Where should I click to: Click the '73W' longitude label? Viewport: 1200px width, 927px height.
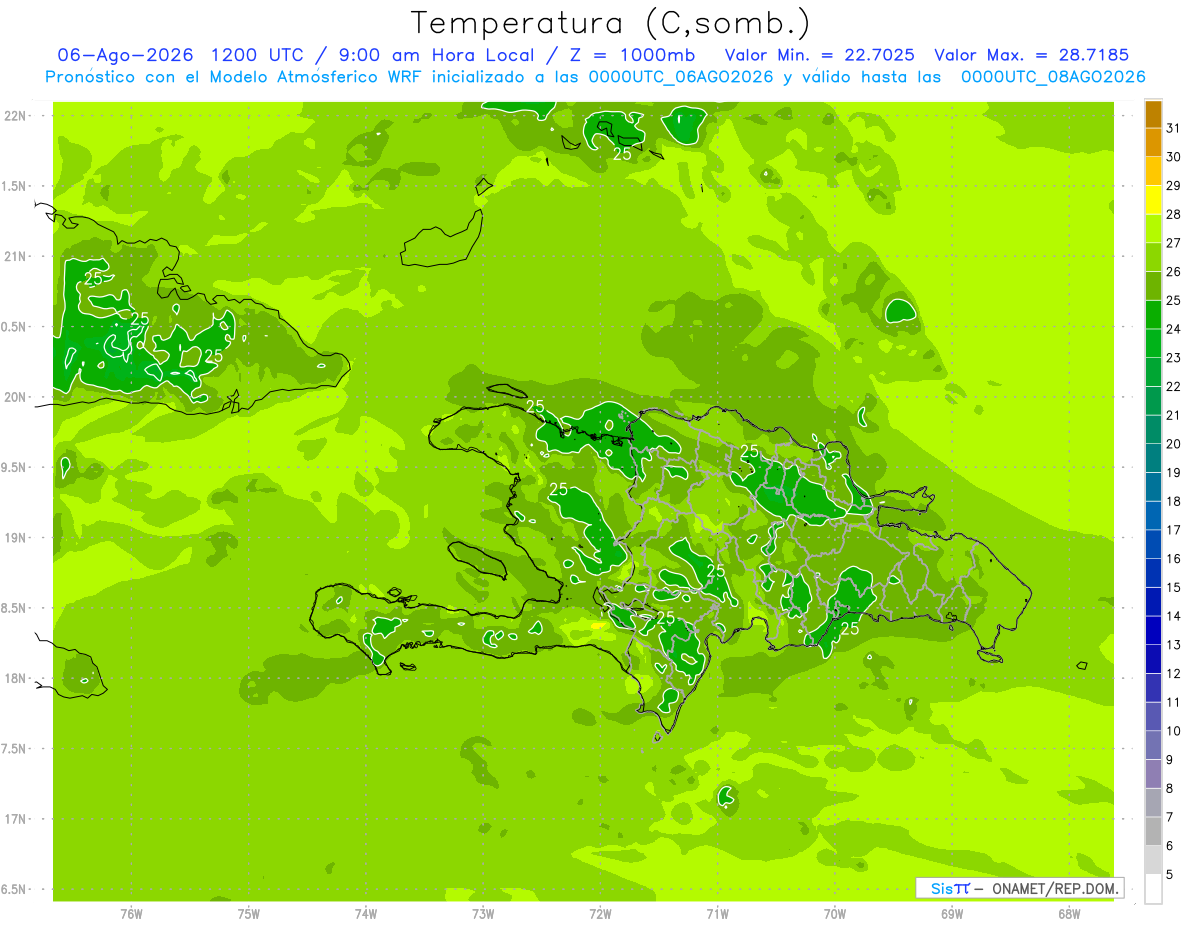pos(483,914)
